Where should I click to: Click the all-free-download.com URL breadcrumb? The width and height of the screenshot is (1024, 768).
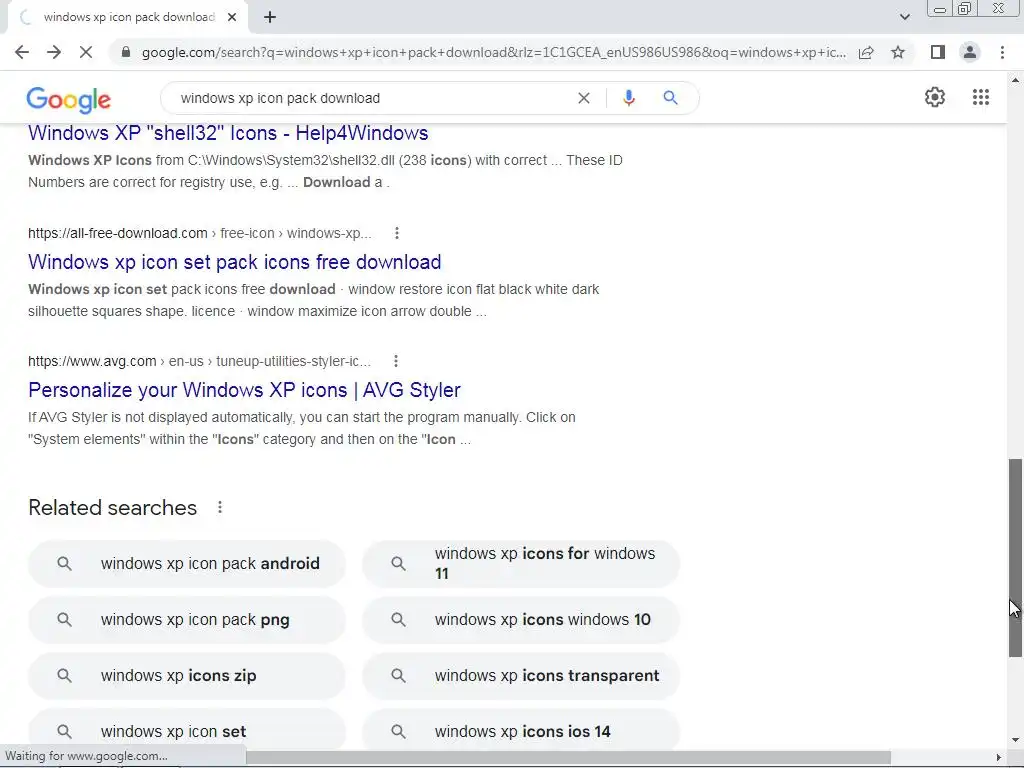(x=200, y=233)
